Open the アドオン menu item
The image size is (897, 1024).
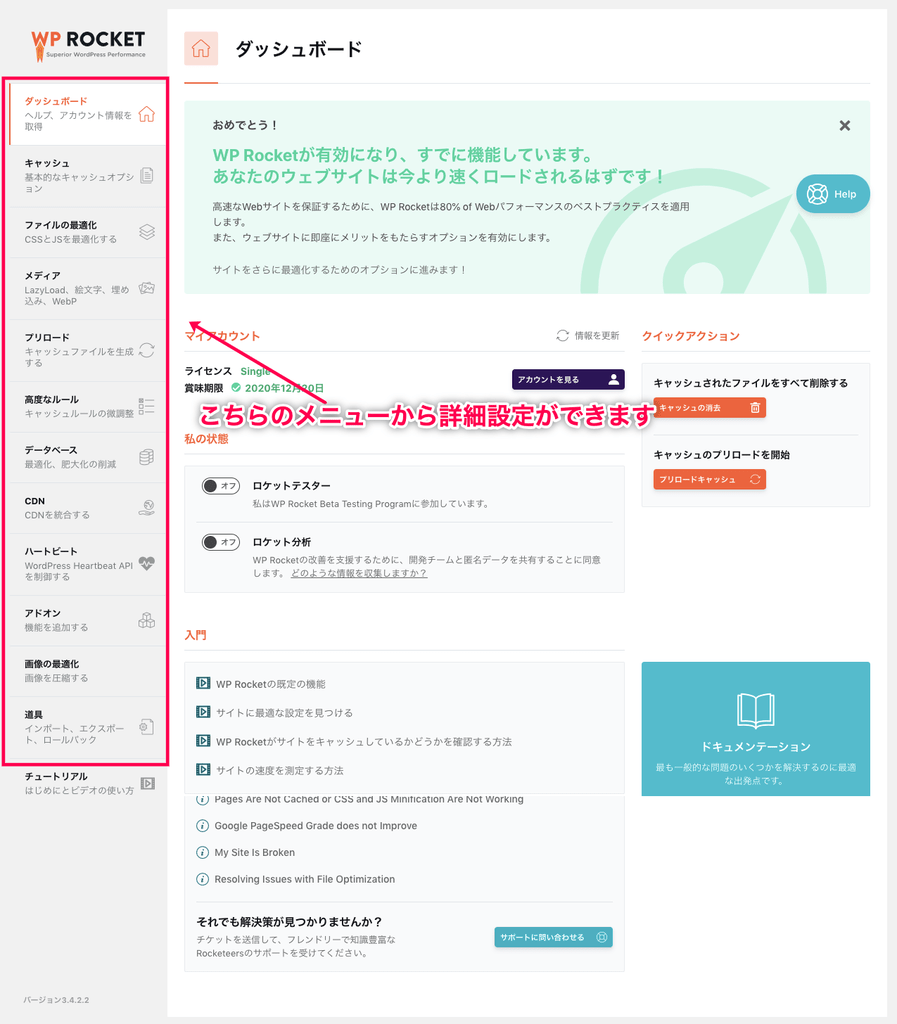tap(87, 620)
